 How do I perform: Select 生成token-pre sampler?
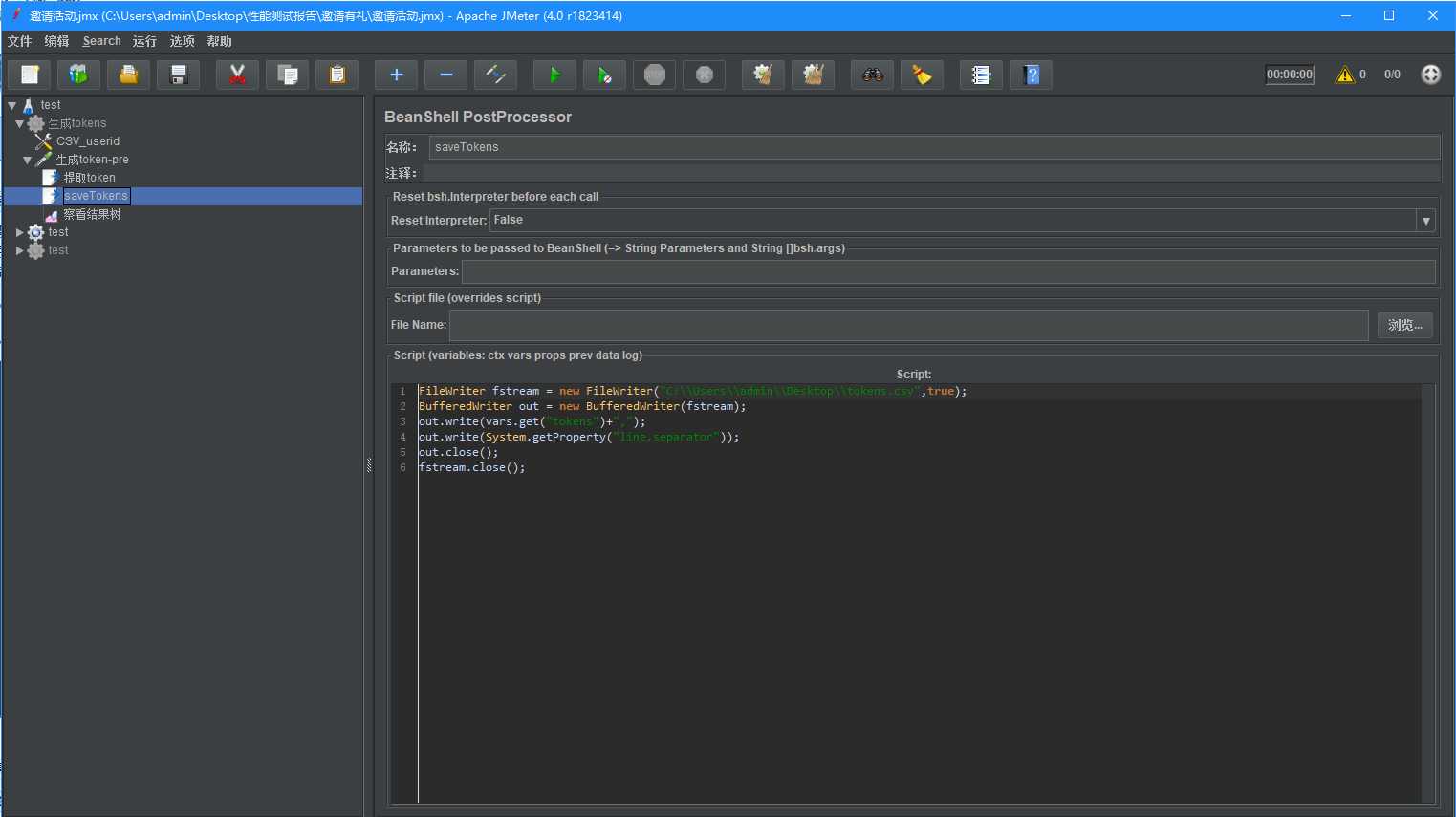[x=92, y=160]
